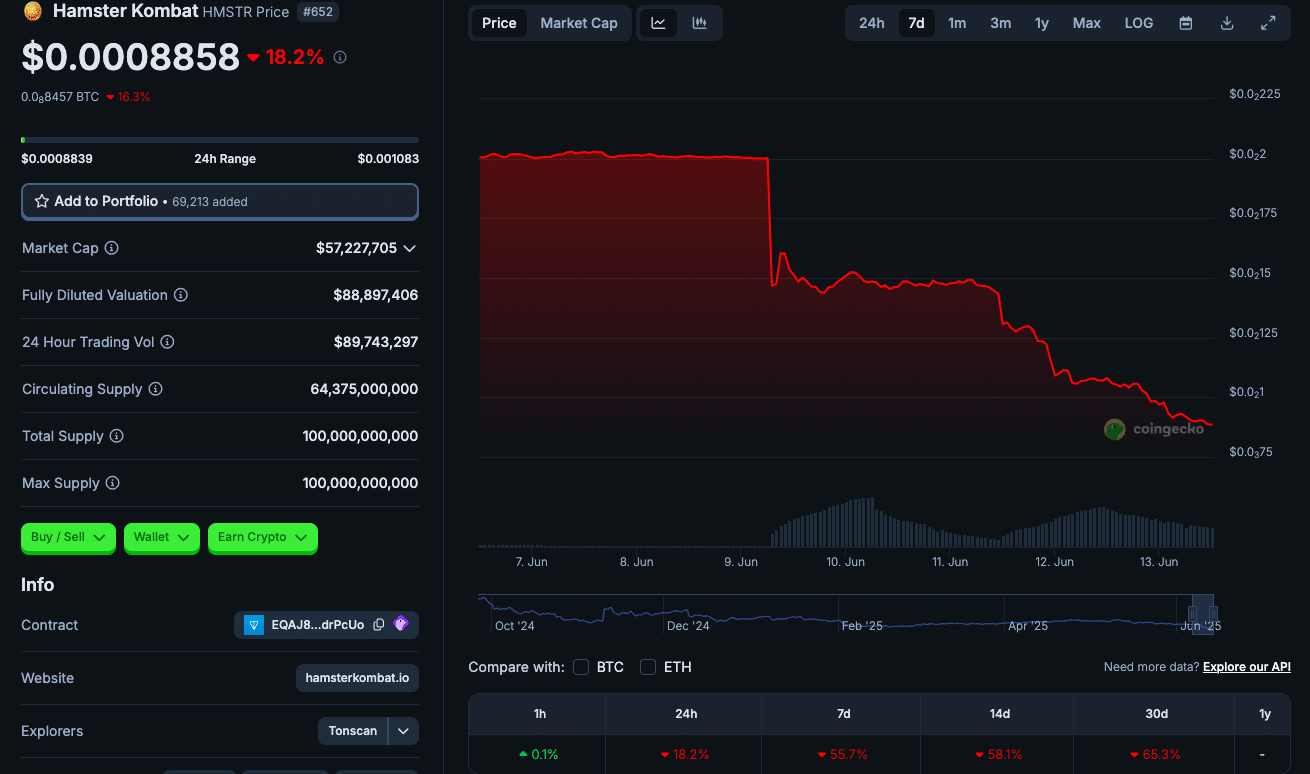Image resolution: width=1310 pixels, height=774 pixels.
Task: Open the hamsterkombat.io website link
Action: 357,678
